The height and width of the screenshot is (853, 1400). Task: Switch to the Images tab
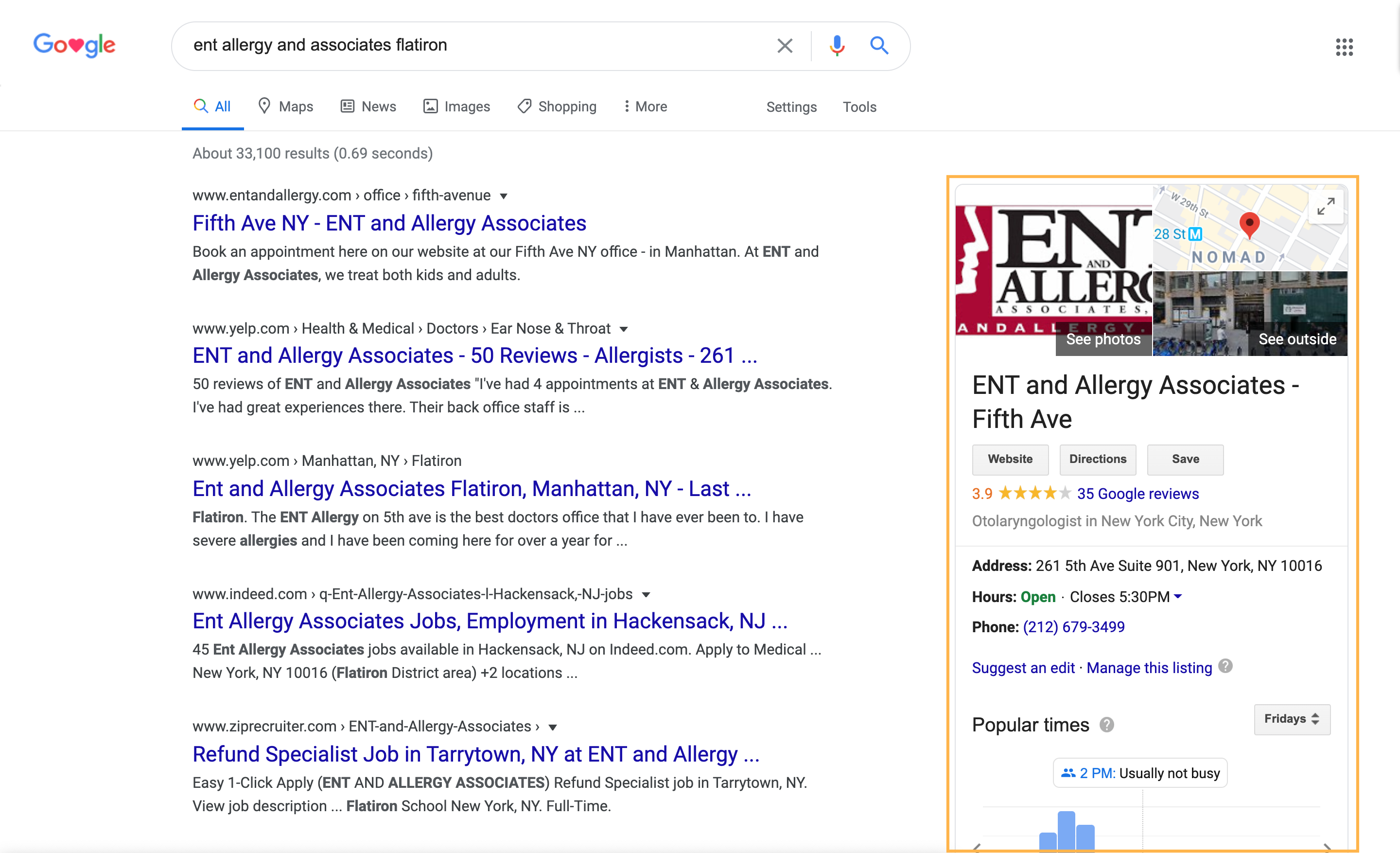coord(456,107)
